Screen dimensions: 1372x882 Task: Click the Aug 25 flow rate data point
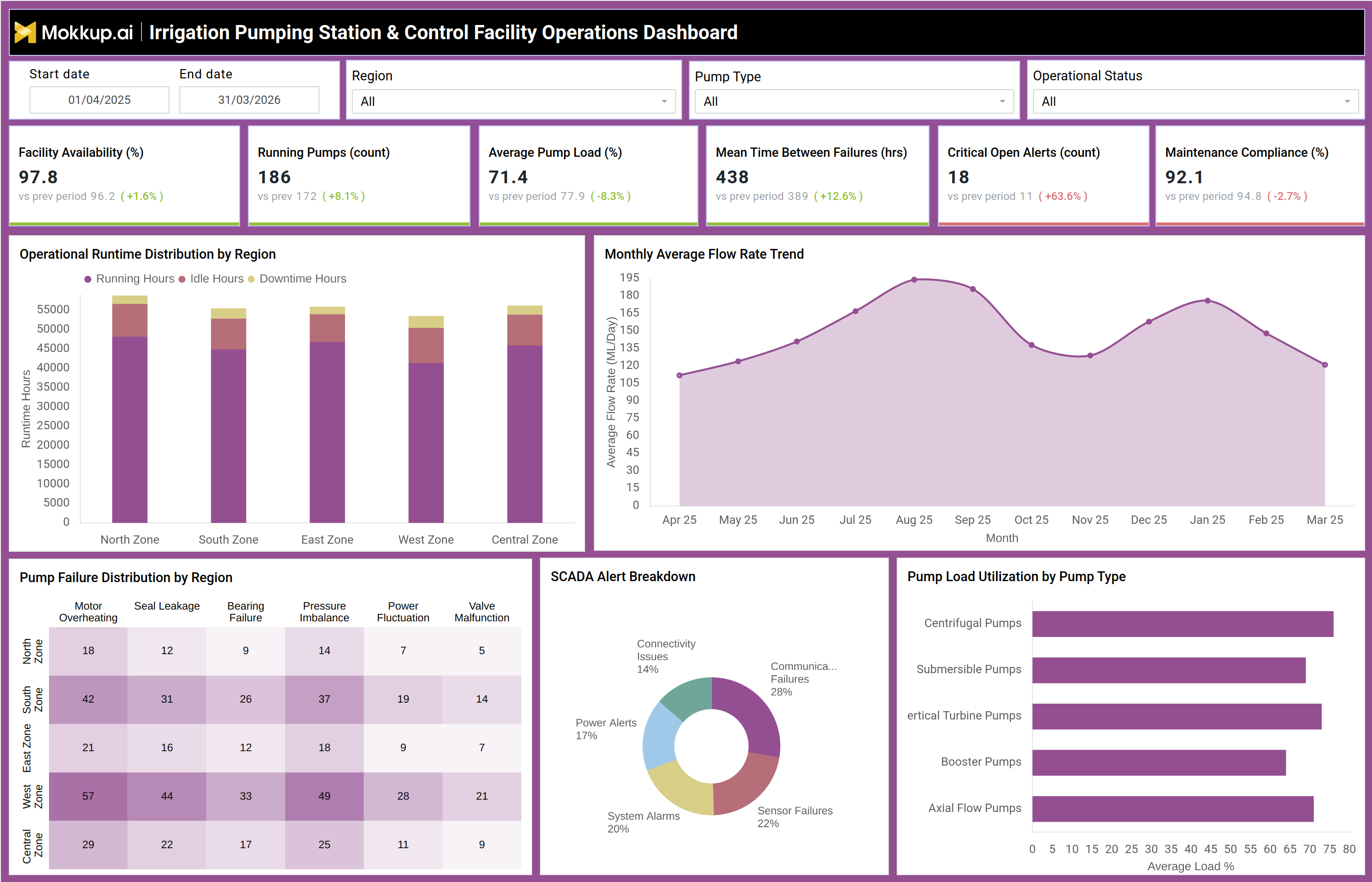(x=914, y=280)
